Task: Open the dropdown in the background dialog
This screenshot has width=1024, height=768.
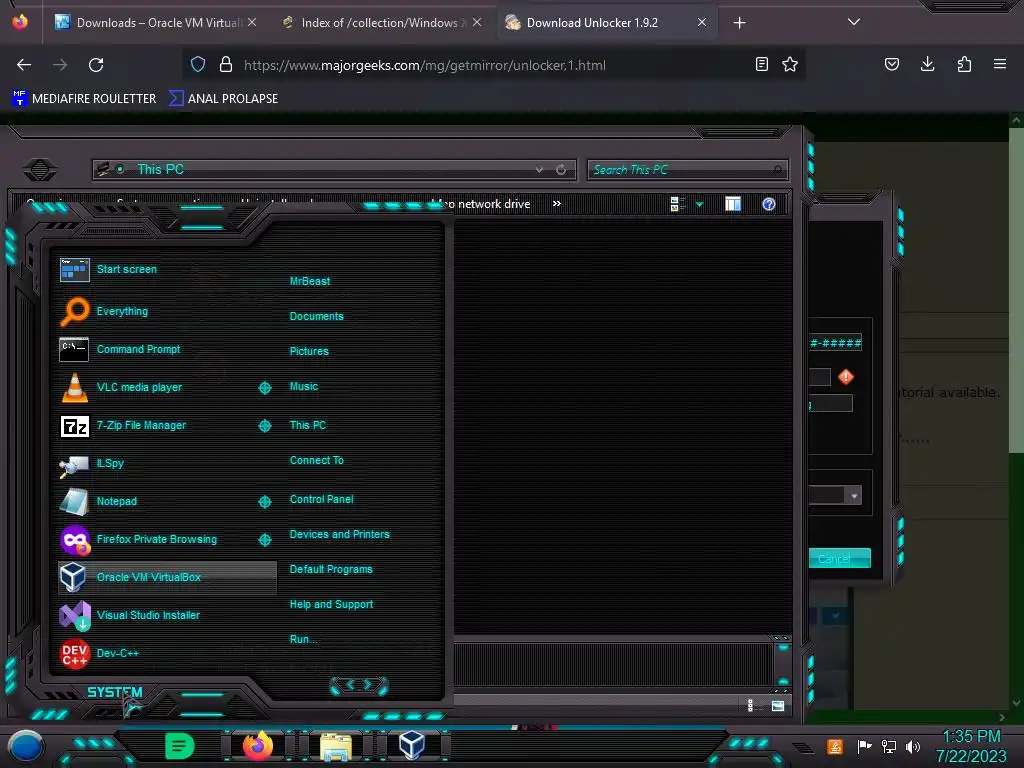Action: tap(854, 496)
